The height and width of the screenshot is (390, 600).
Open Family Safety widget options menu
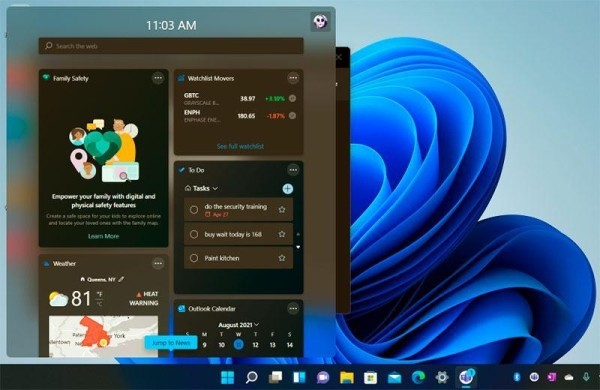(x=158, y=78)
